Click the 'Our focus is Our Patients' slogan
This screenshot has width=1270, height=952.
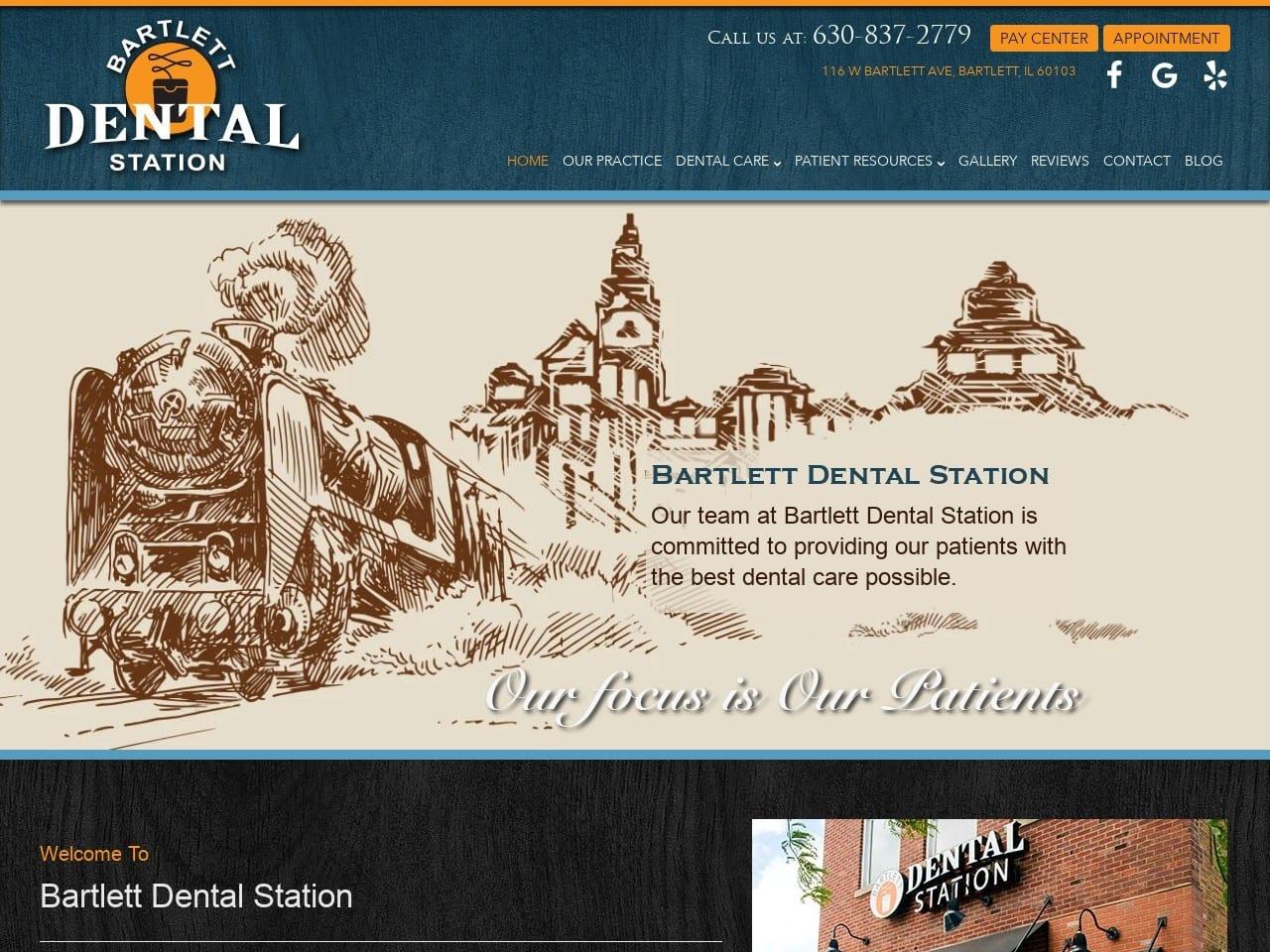(783, 694)
